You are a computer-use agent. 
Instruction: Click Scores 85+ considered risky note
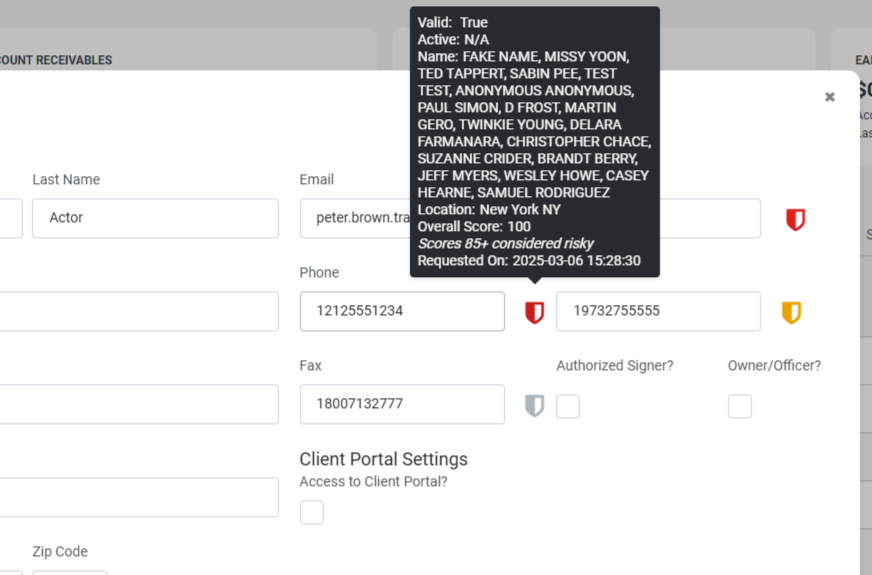[x=506, y=244]
